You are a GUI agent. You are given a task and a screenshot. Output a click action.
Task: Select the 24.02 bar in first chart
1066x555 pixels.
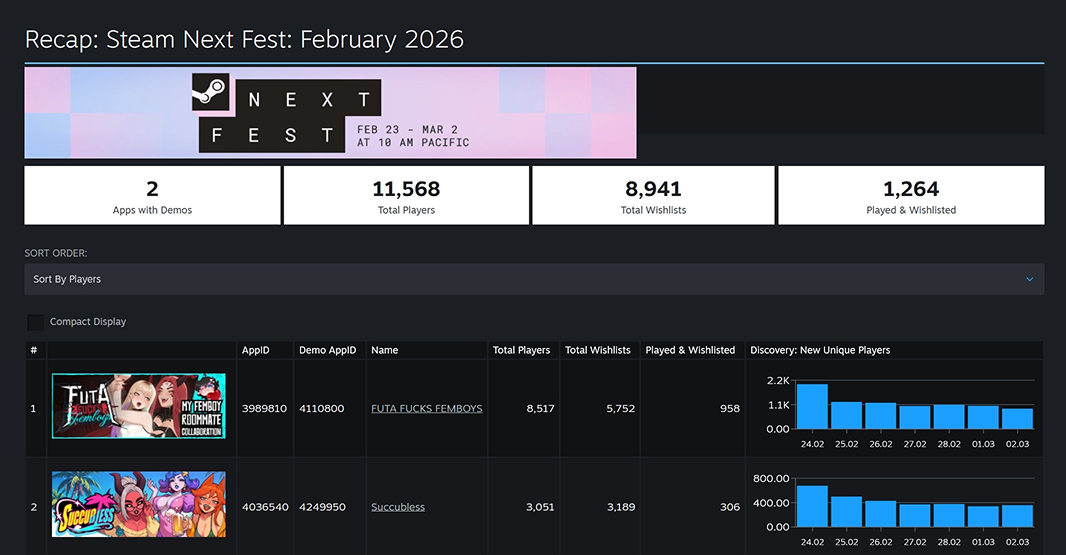pos(812,407)
